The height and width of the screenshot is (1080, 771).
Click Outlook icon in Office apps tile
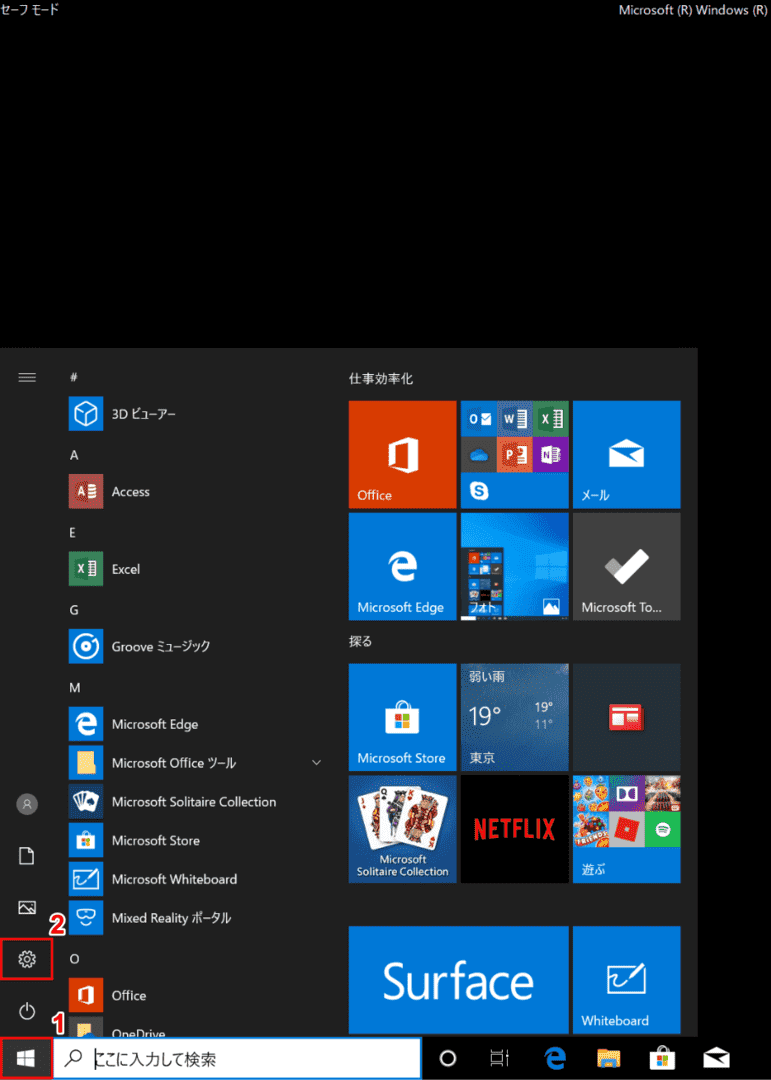[480, 419]
